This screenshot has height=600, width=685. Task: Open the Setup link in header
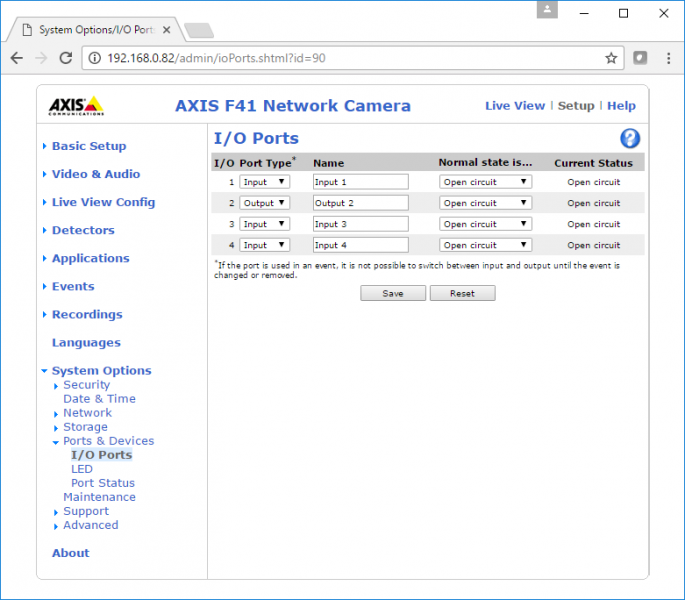point(576,106)
